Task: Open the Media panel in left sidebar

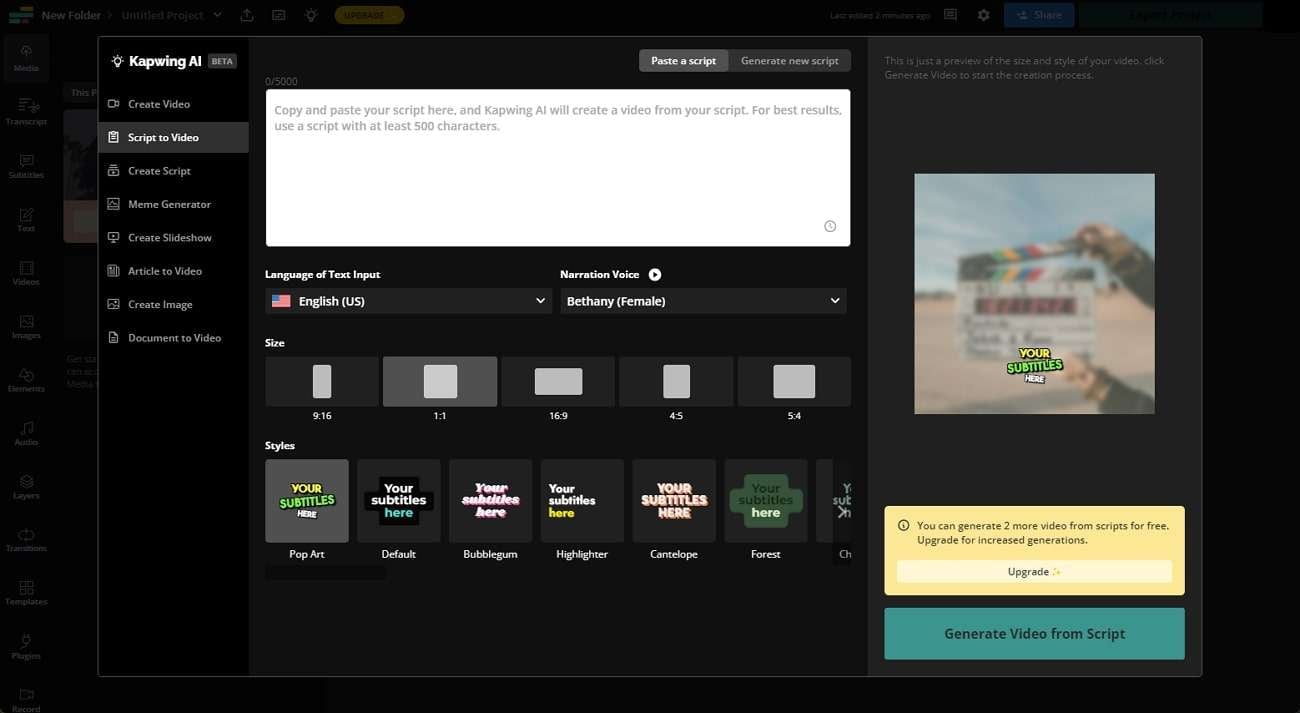Action: pos(26,57)
